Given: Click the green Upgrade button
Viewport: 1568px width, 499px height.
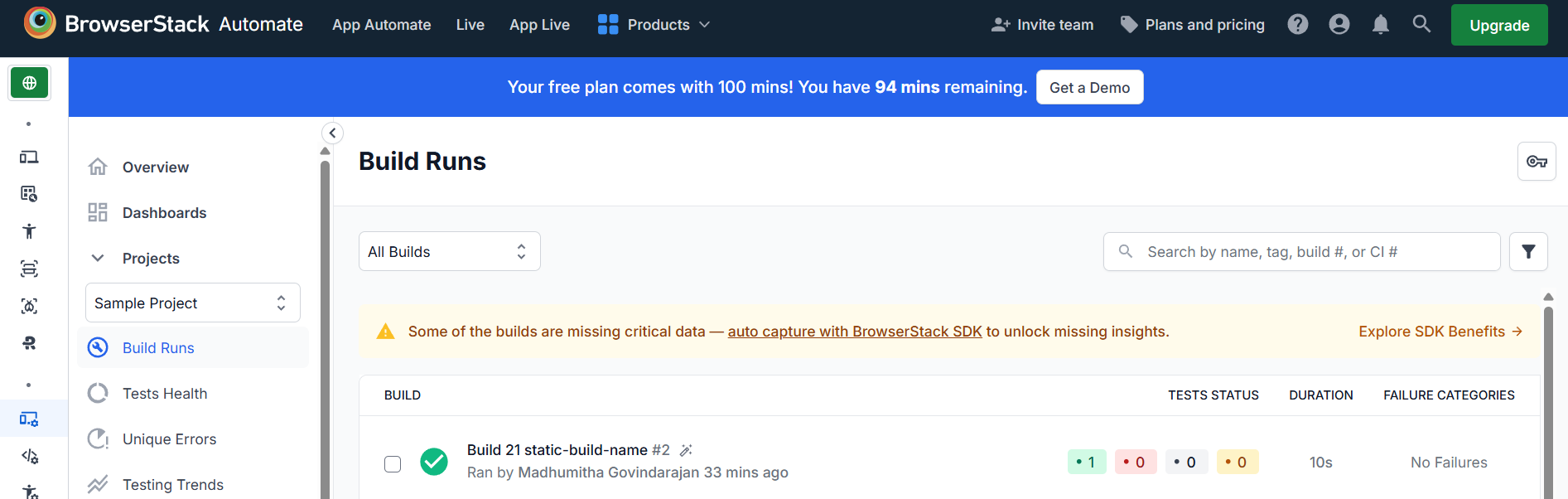Looking at the screenshot, I should tap(1499, 25).
